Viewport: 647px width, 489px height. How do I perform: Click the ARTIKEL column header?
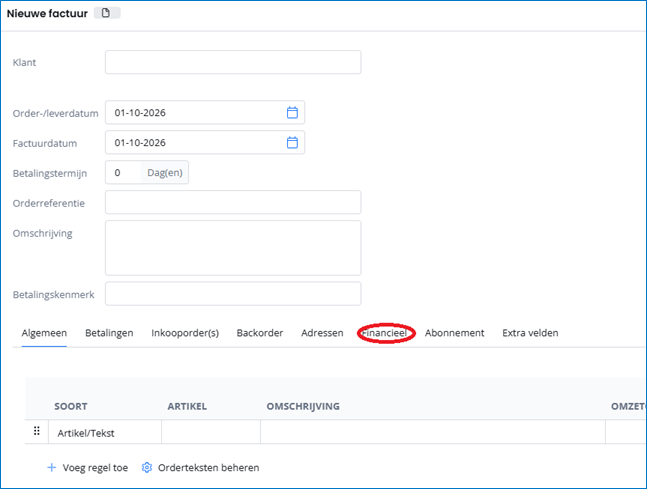tap(187, 406)
